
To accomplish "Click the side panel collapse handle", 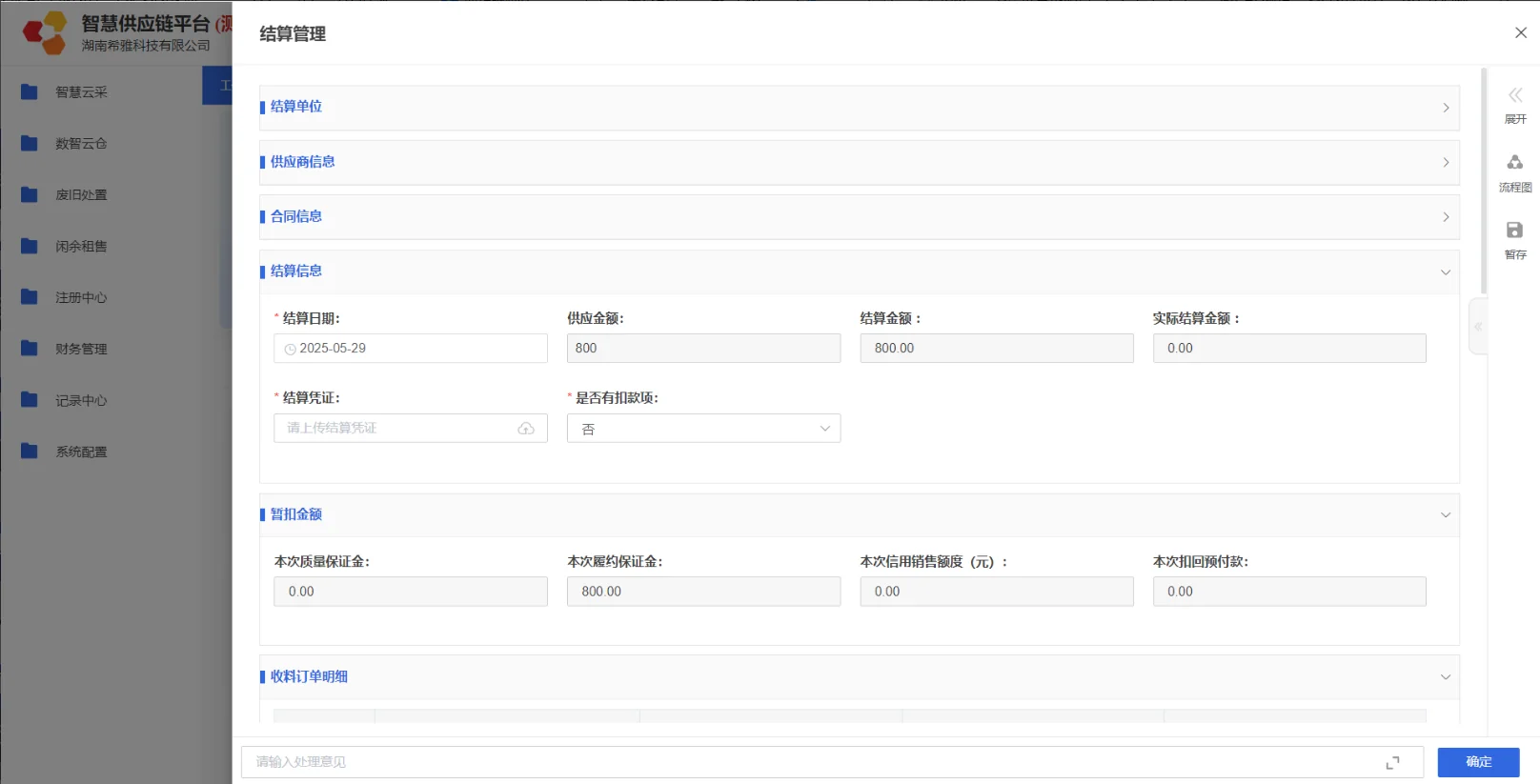I will click(x=1478, y=327).
